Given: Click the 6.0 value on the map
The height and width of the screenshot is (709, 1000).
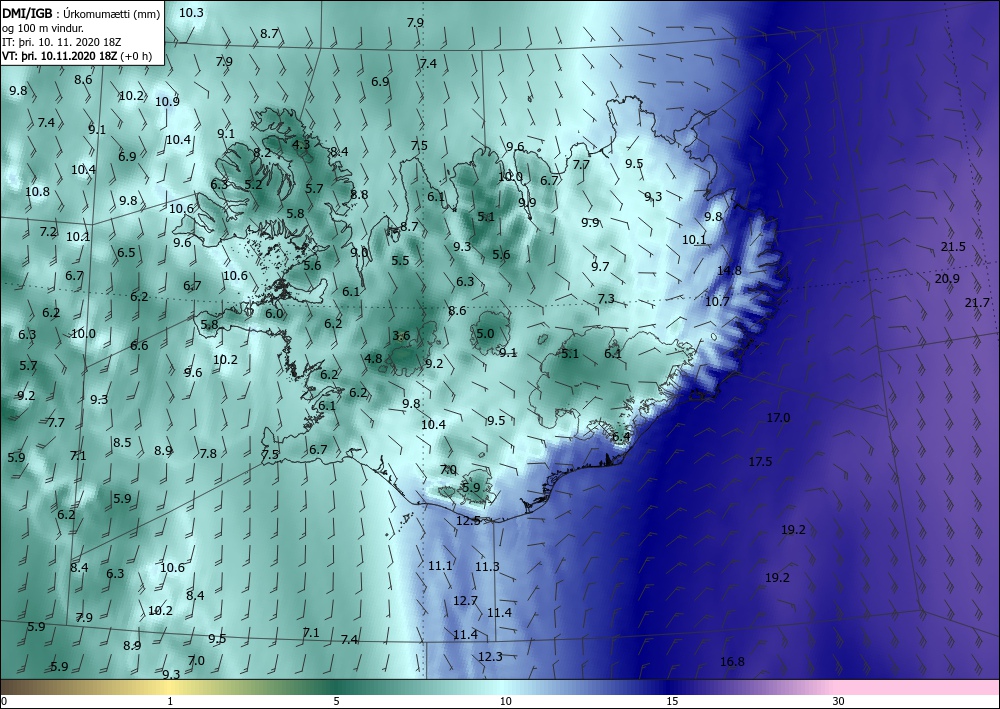Looking at the screenshot, I should 274,314.
